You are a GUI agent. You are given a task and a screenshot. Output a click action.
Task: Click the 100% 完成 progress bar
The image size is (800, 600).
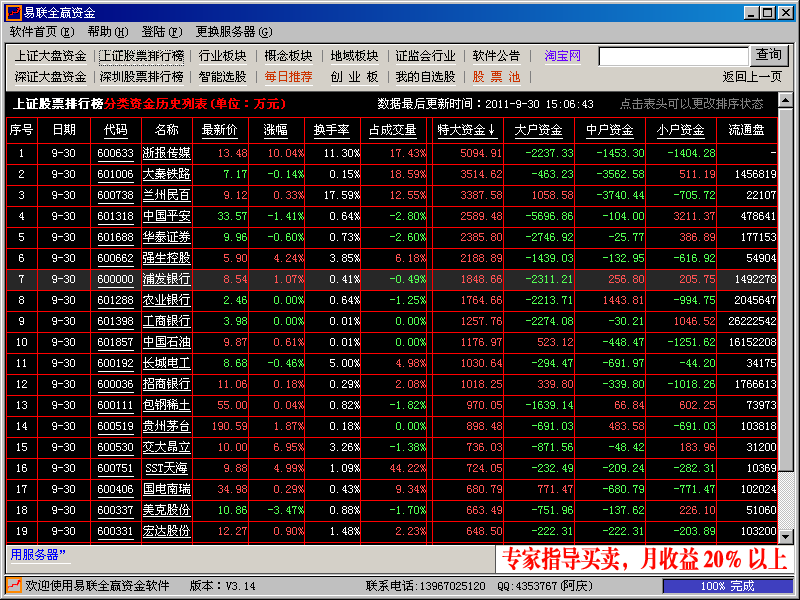click(727, 586)
